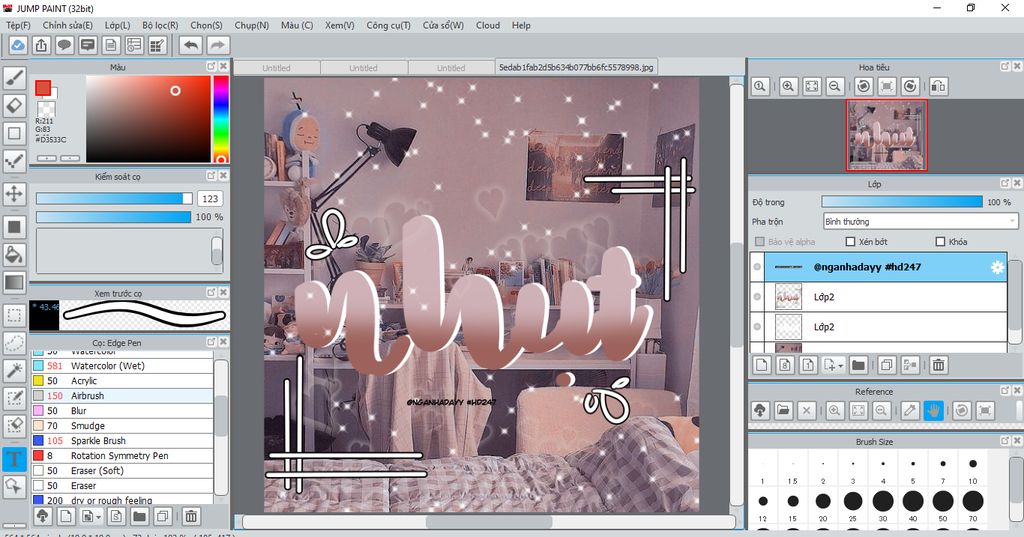Switch to the first Untitled tab
1024x537 pixels.
tap(276, 68)
